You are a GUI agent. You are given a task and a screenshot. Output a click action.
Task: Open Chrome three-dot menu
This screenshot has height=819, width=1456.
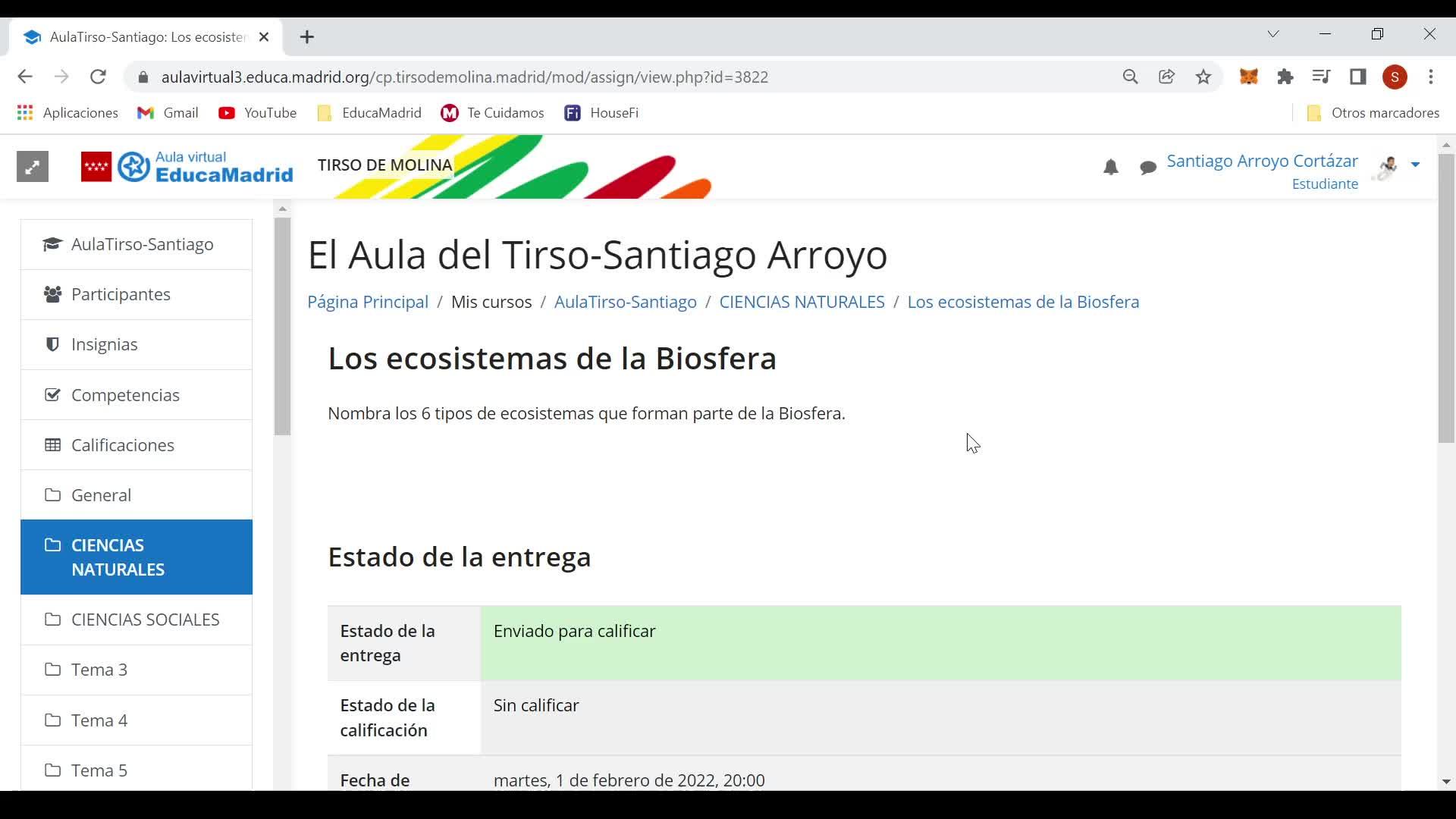click(1431, 77)
